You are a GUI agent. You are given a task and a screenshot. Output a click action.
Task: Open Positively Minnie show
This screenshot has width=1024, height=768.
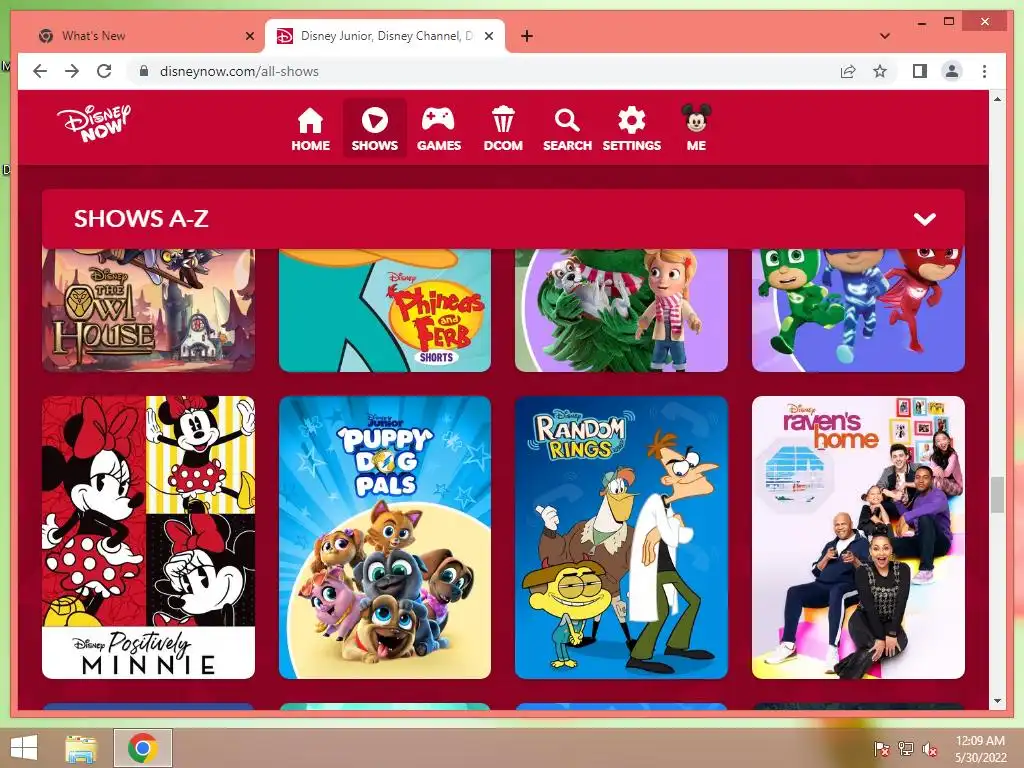pos(148,537)
